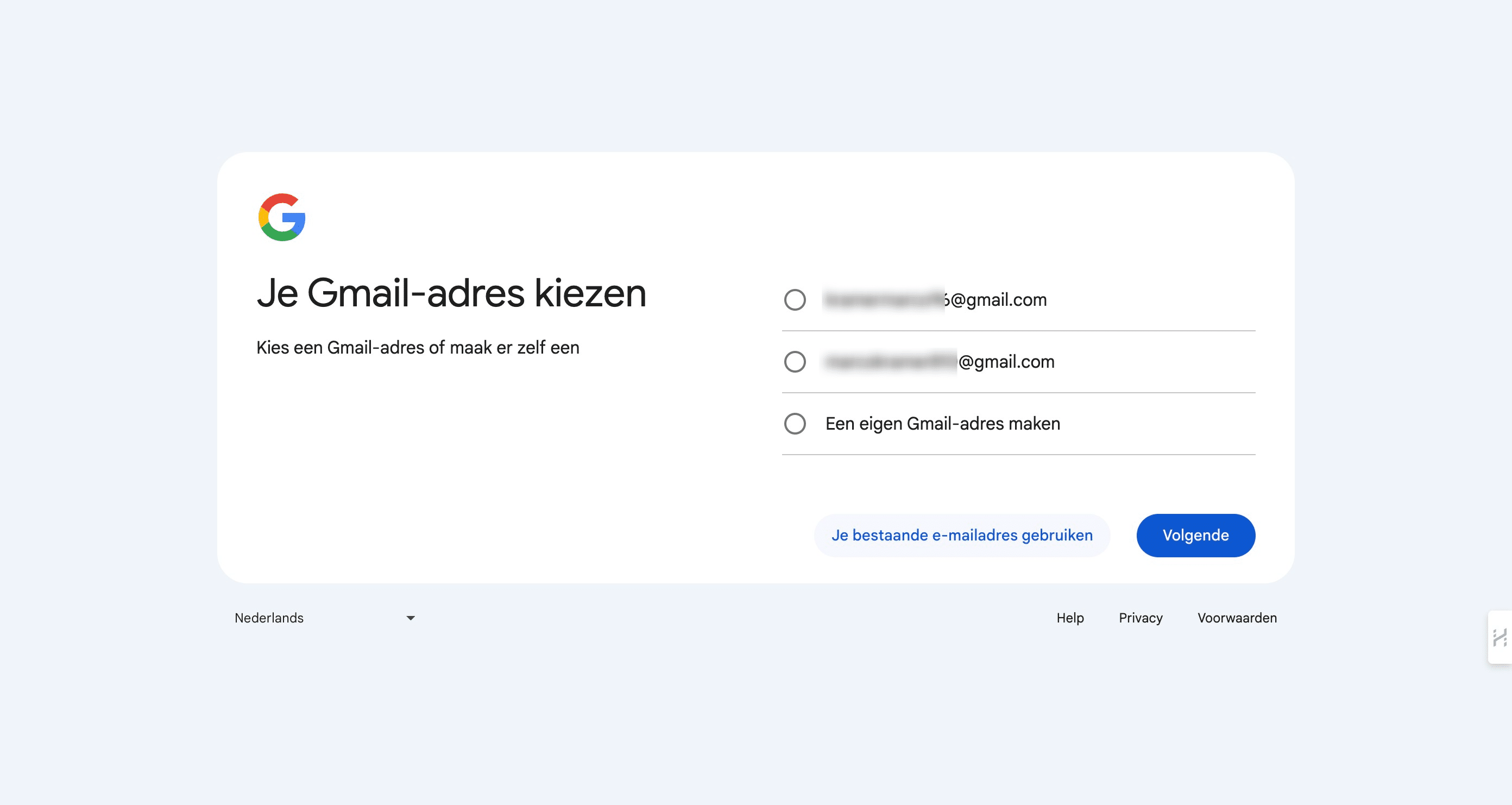The height and width of the screenshot is (805, 1512).
Task: Click the 'Een eigen Gmail-adres maken' label text
Action: pos(942,423)
